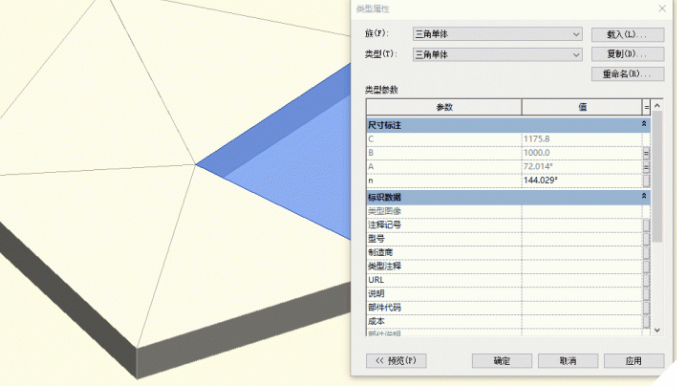Click the 制造商 value cell
The image size is (677, 389).
(582, 253)
